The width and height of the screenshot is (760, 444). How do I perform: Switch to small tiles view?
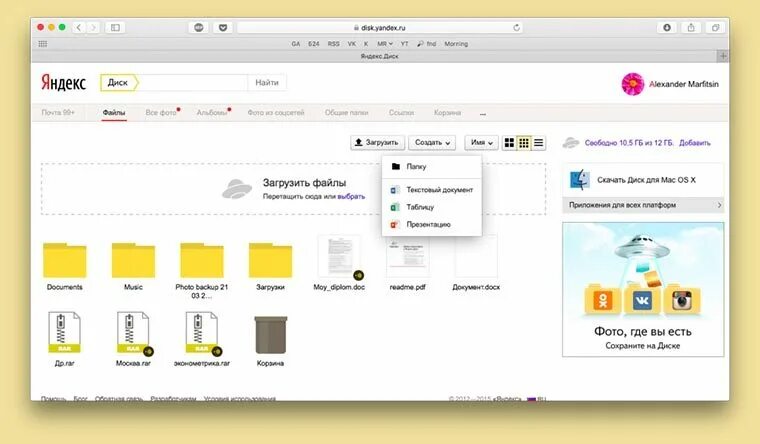tap(524, 143)
